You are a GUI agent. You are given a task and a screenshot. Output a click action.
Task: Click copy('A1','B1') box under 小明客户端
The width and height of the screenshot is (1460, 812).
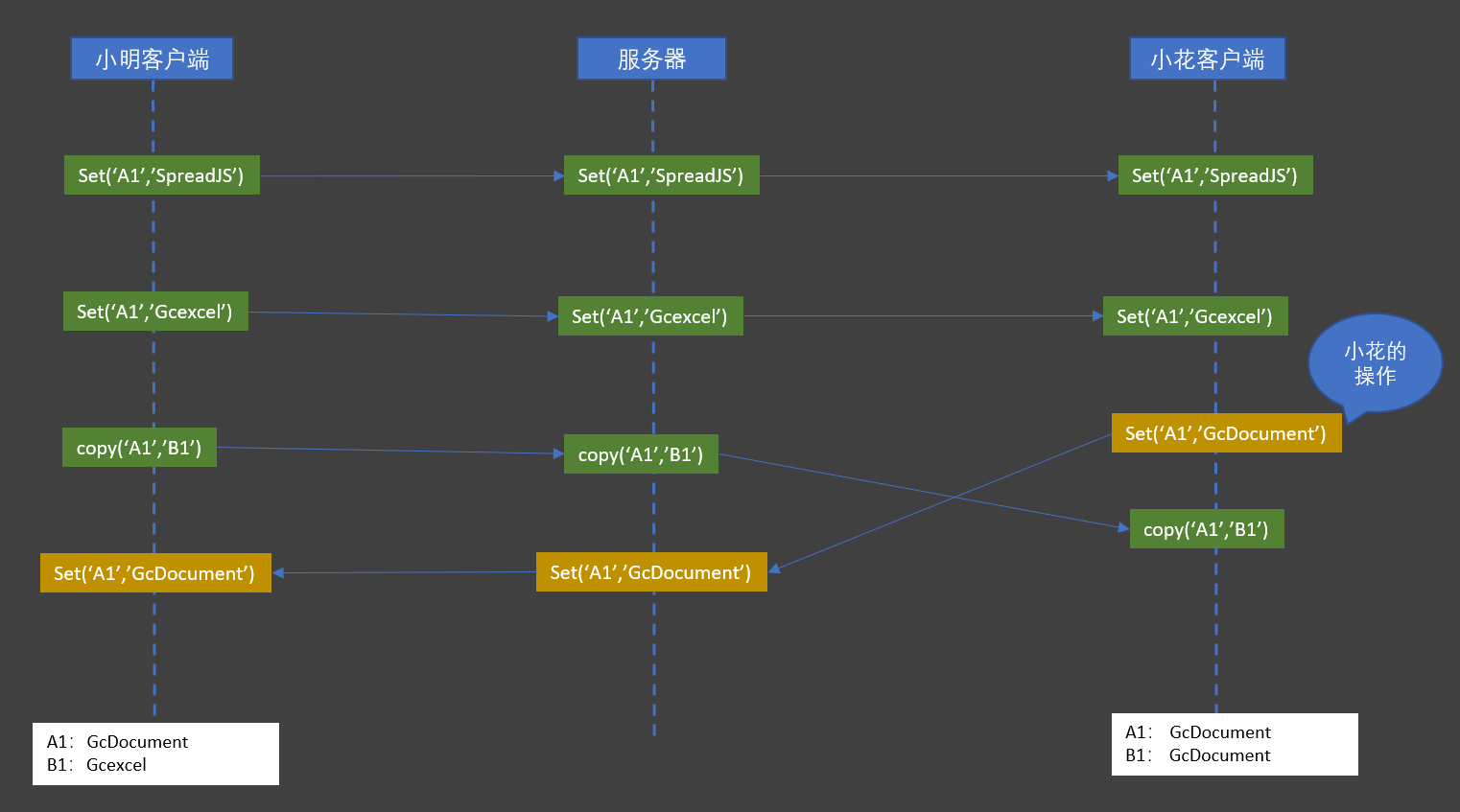(x=139, y=448)
